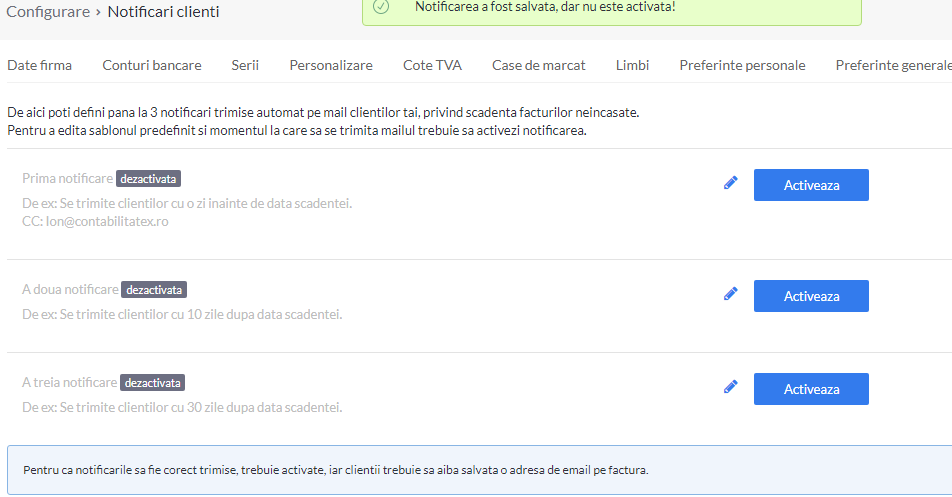Open Preferinte generale tab

893,66
